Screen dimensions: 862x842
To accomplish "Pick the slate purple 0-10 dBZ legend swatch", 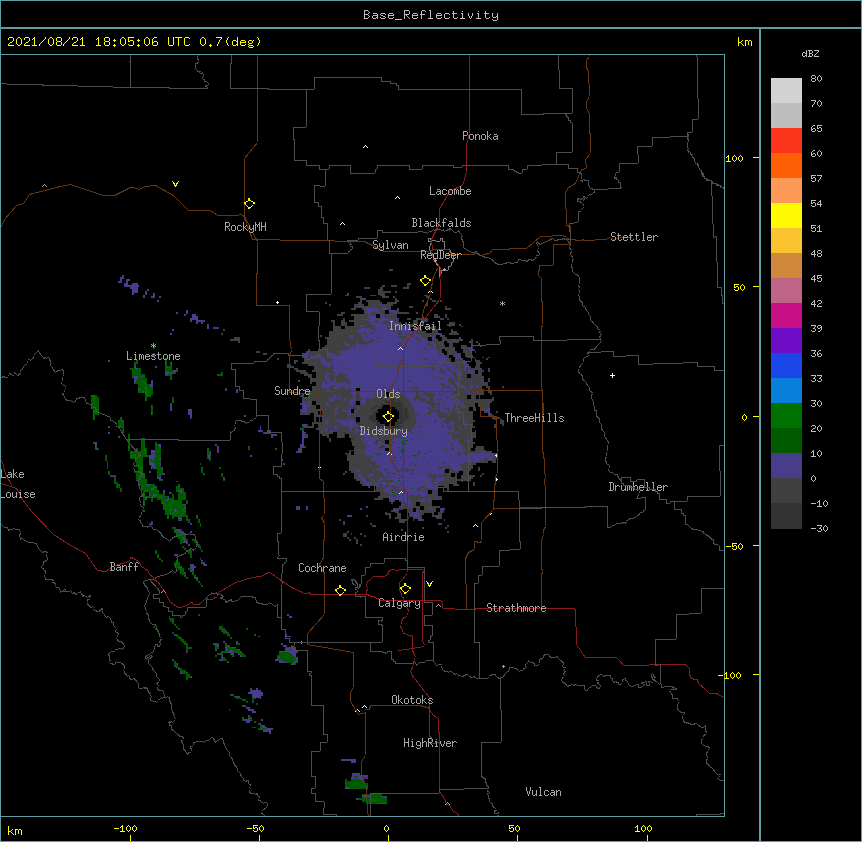I will coord(786,466).
